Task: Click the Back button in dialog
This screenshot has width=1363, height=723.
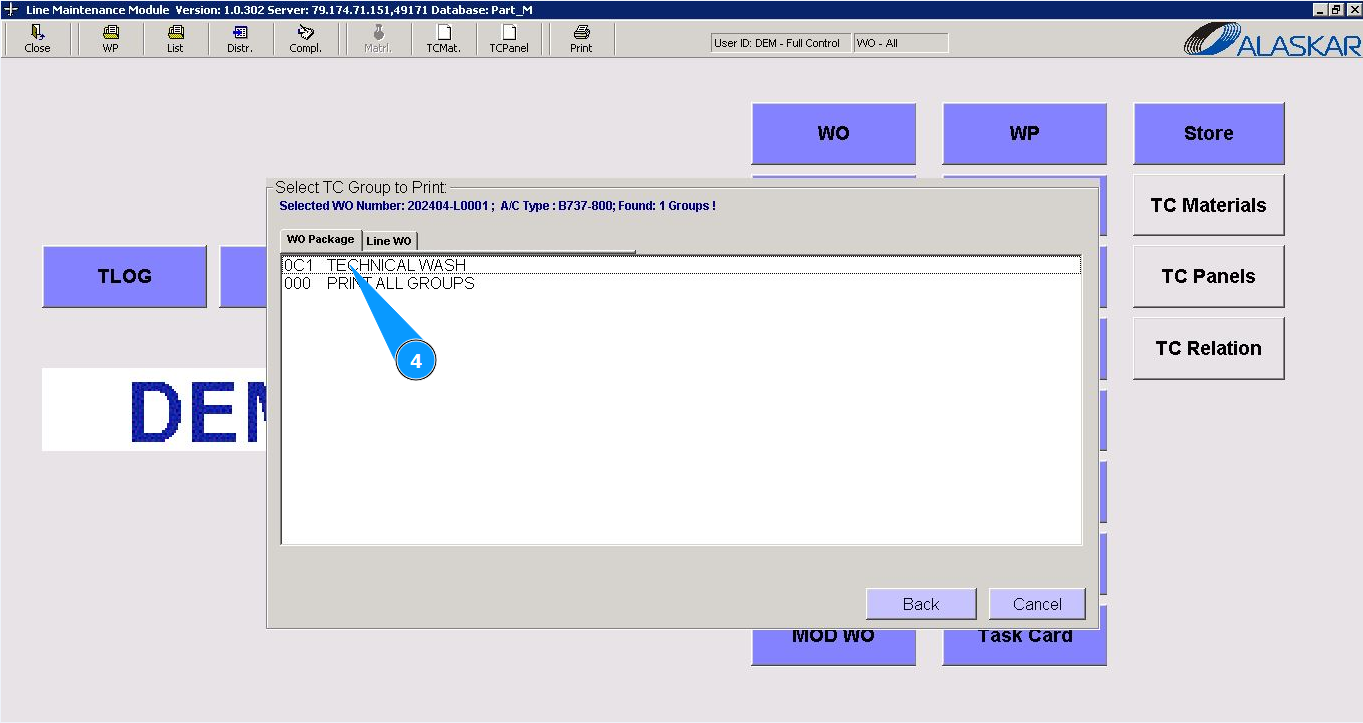Action: 921,604
